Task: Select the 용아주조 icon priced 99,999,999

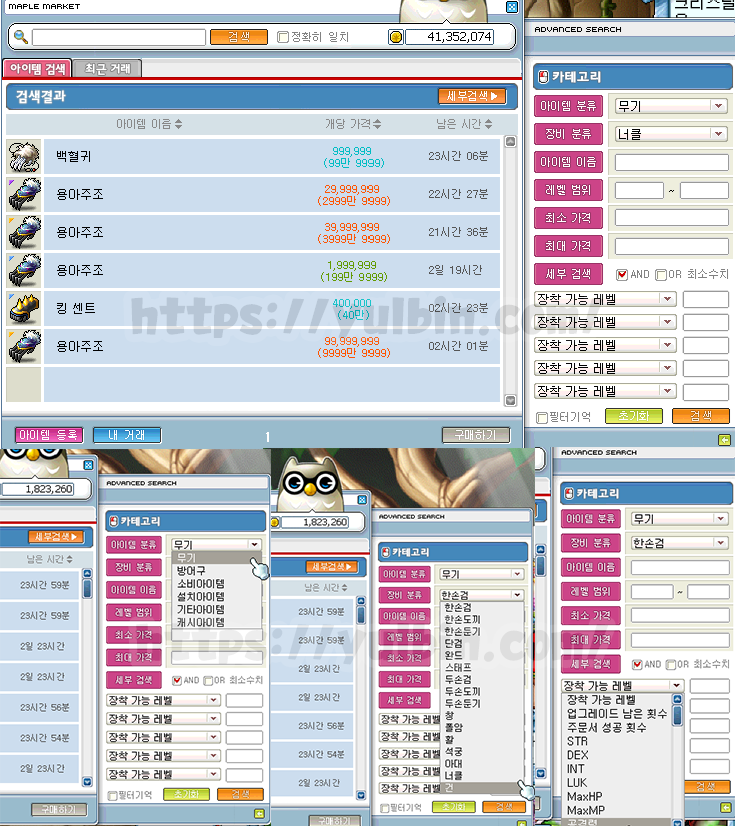Action: coord(24,346)
